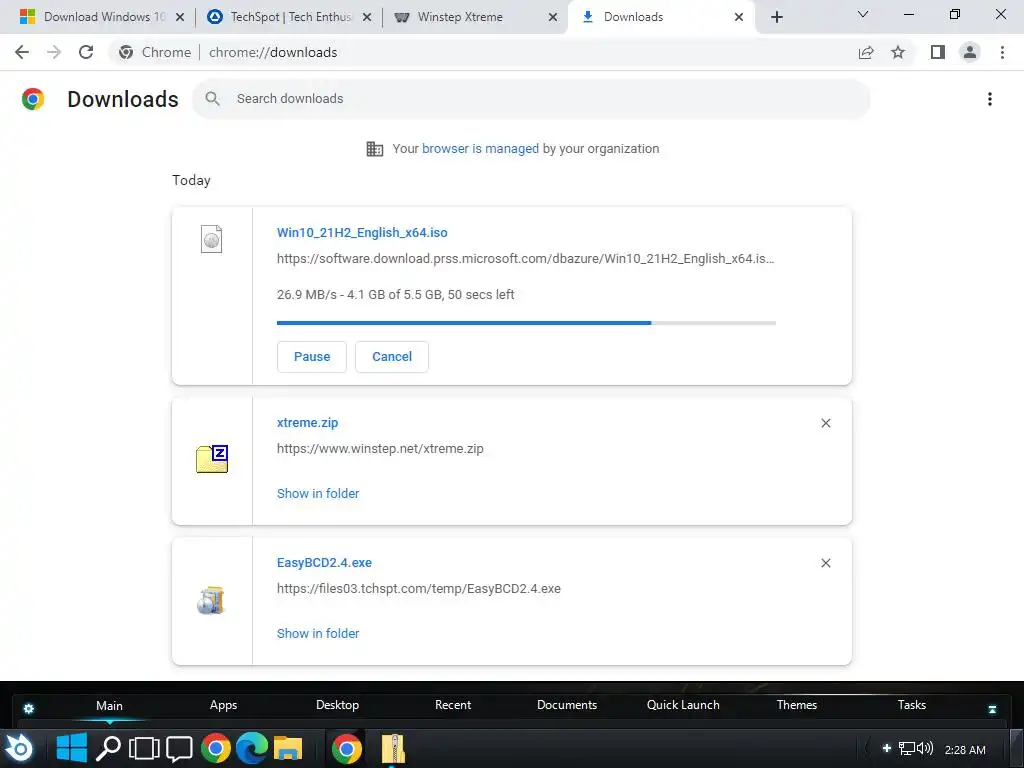Switch to Download Windows 10 tab
The height and width of the screenshot is (768, 1024).
[x=103, y=17]
